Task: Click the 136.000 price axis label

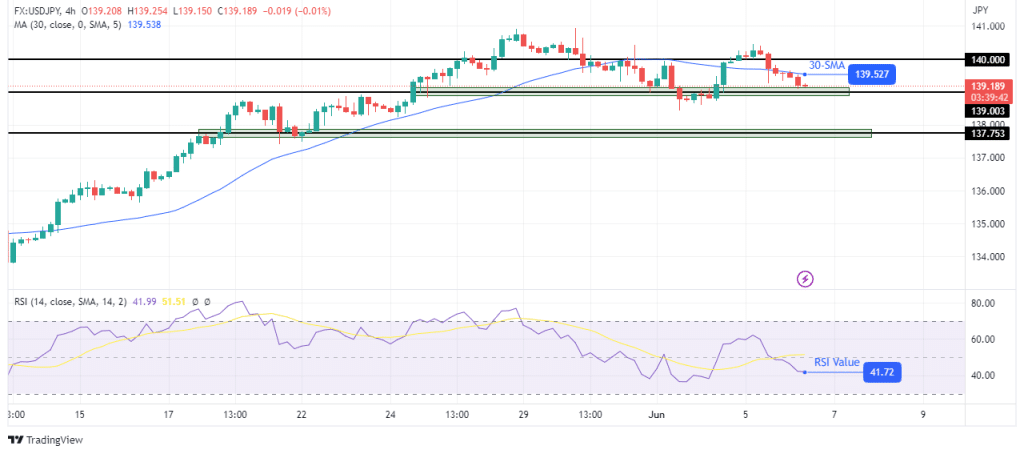Action: tap(987, 191)
